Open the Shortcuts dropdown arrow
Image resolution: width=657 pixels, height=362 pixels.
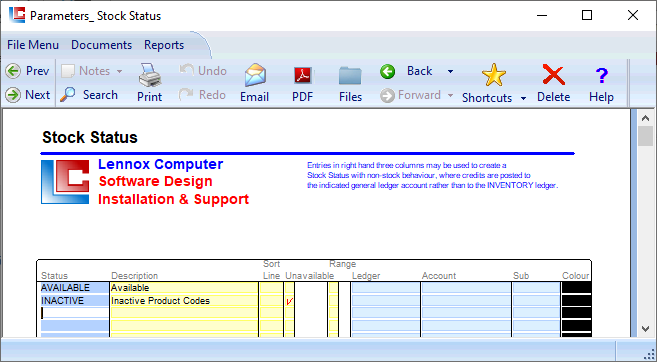click(523, 98)
